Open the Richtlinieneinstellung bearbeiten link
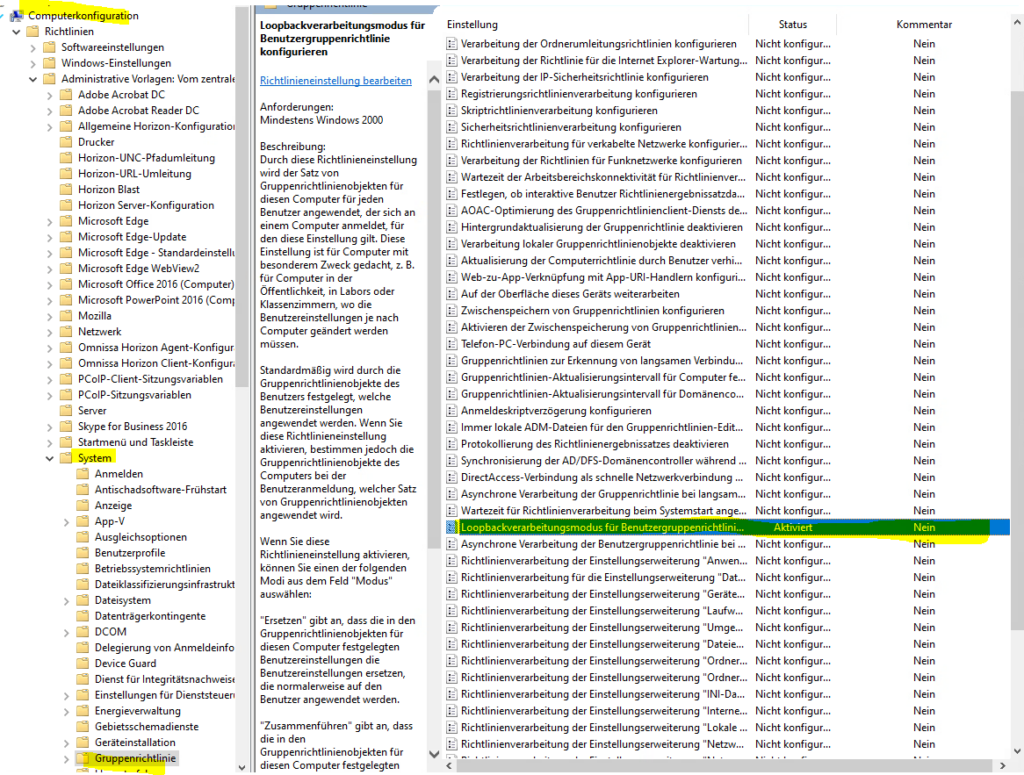This screenshot has height=775, width=1024. (x=335, y=81)
